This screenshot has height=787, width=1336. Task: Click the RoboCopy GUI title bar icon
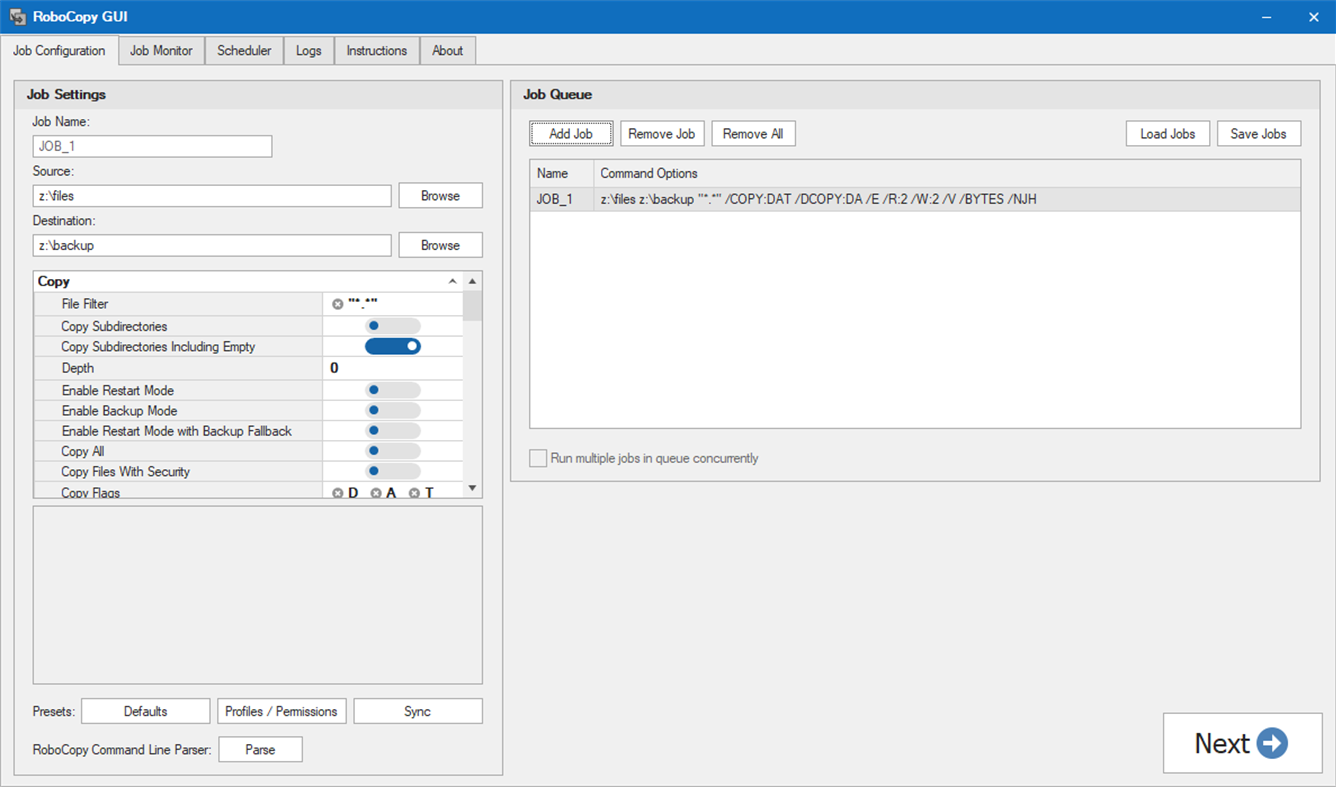pos(16,16)
